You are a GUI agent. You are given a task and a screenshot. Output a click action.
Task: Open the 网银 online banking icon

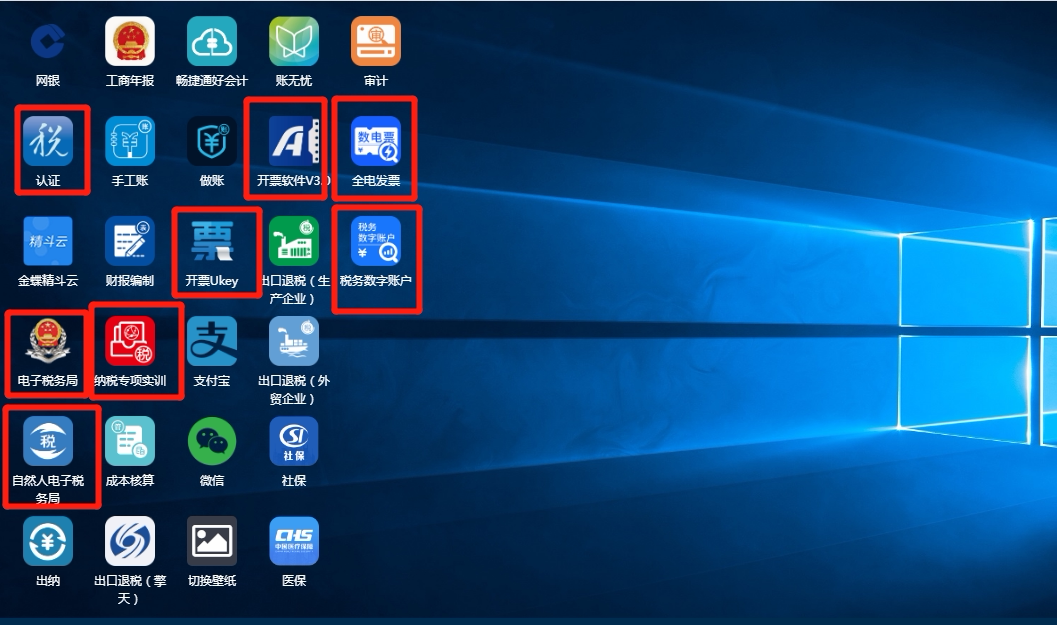[48, 42]
